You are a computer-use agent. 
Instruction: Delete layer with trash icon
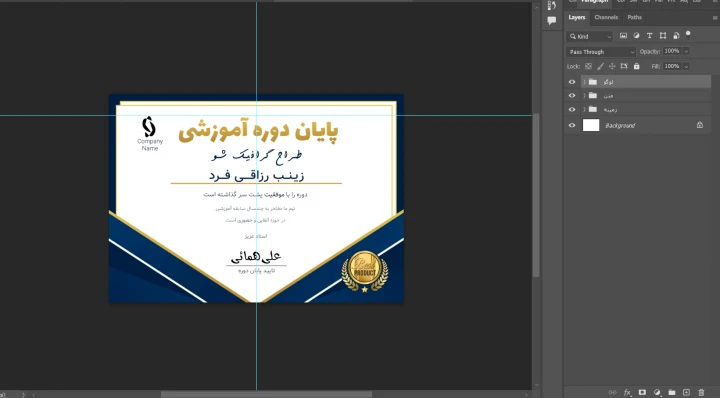(701, 392)
